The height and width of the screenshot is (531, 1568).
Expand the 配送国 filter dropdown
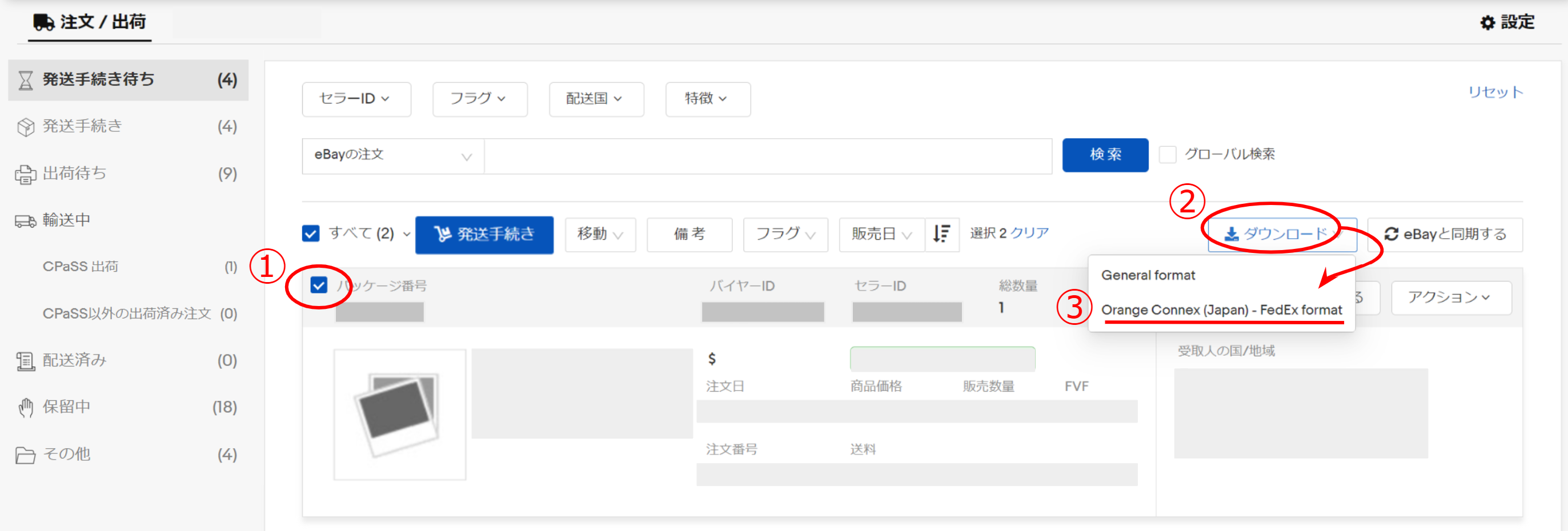[x=595, y=99]
